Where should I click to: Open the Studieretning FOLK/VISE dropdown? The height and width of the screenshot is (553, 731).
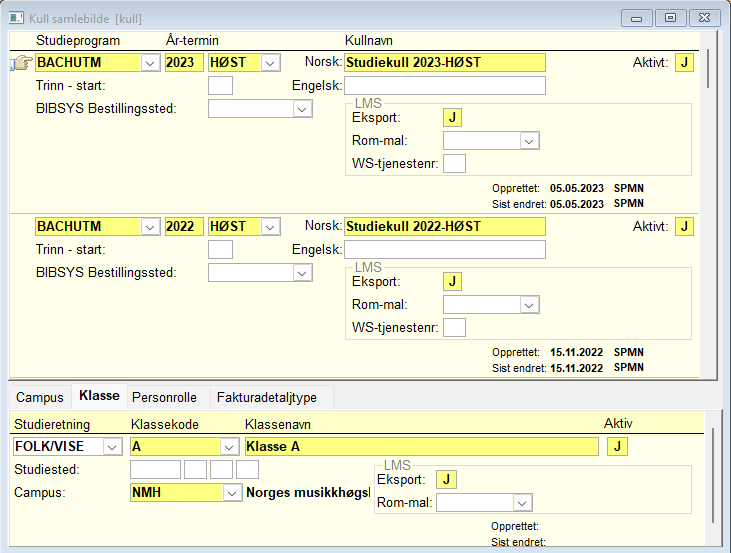pyautogui.click(x=112, y=447)
